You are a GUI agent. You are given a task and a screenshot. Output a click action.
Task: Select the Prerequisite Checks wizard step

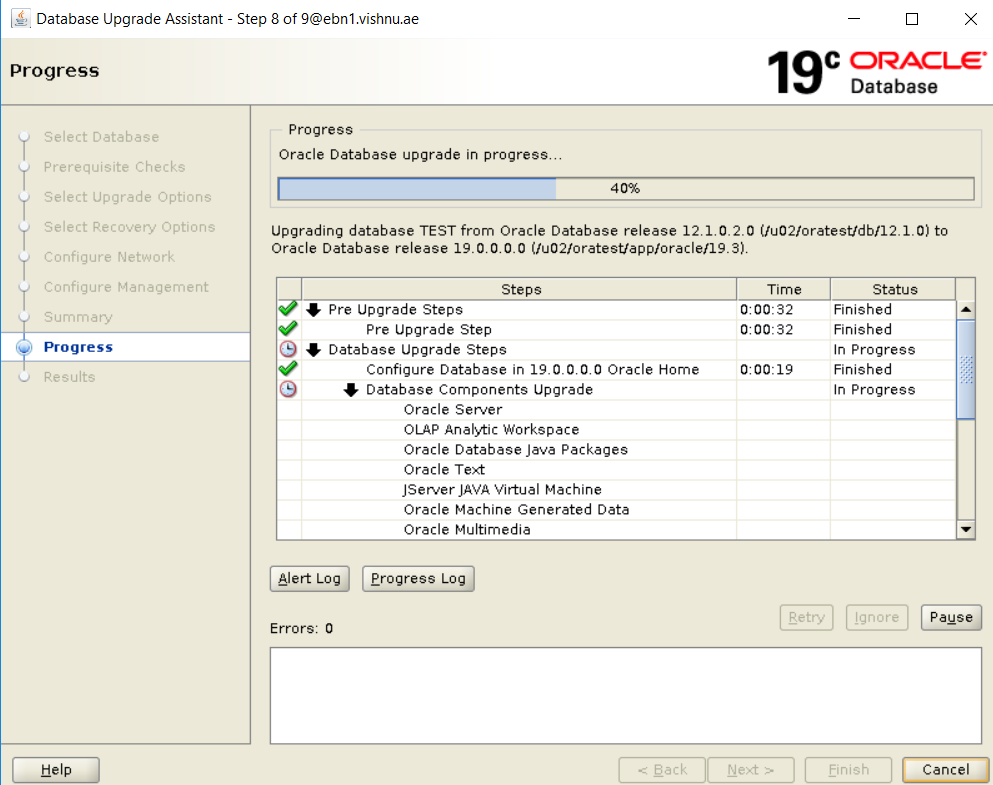pyautogui.click(x=115, y=166)
